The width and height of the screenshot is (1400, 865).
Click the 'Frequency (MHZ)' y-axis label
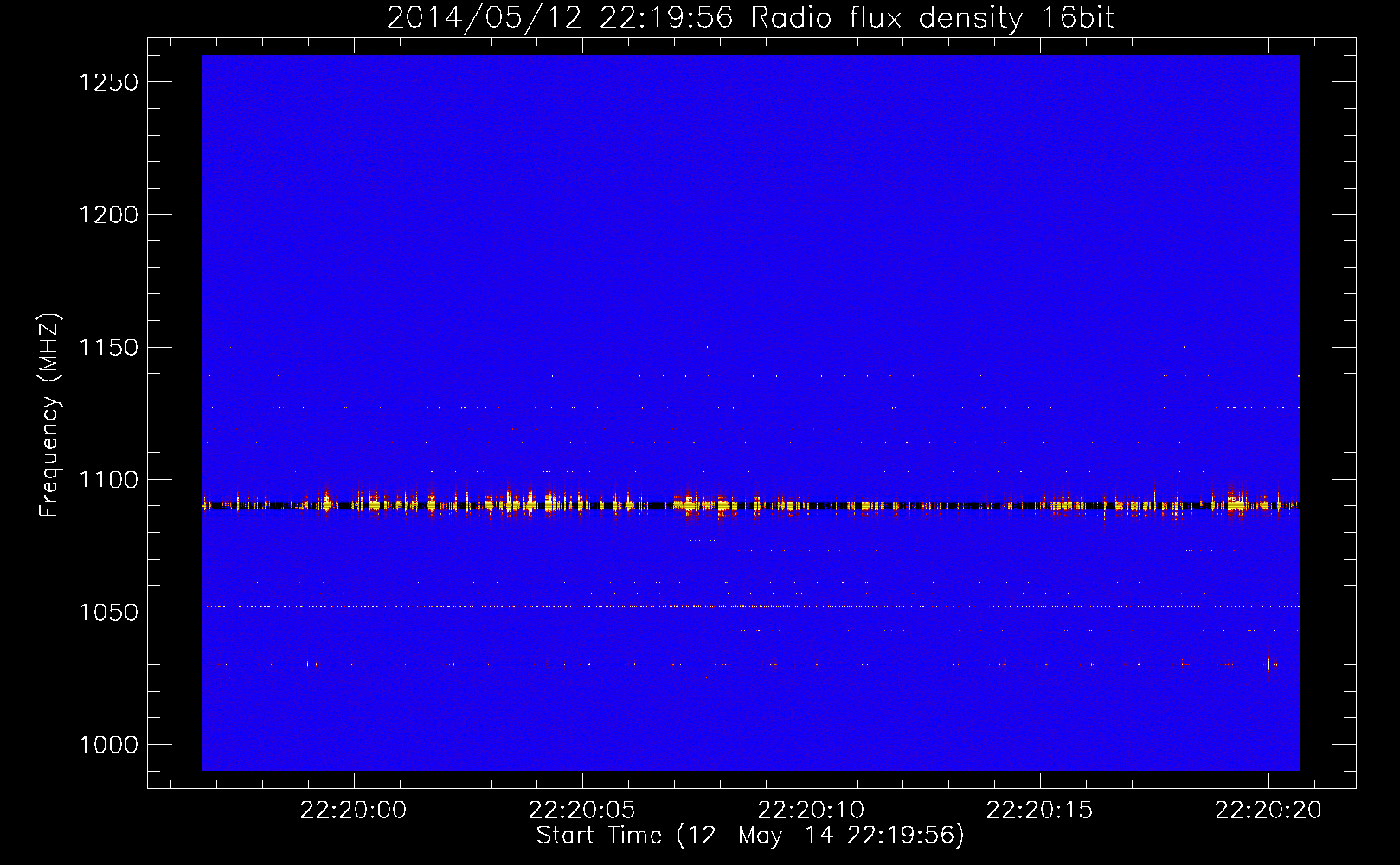click(x=50, y=415)
